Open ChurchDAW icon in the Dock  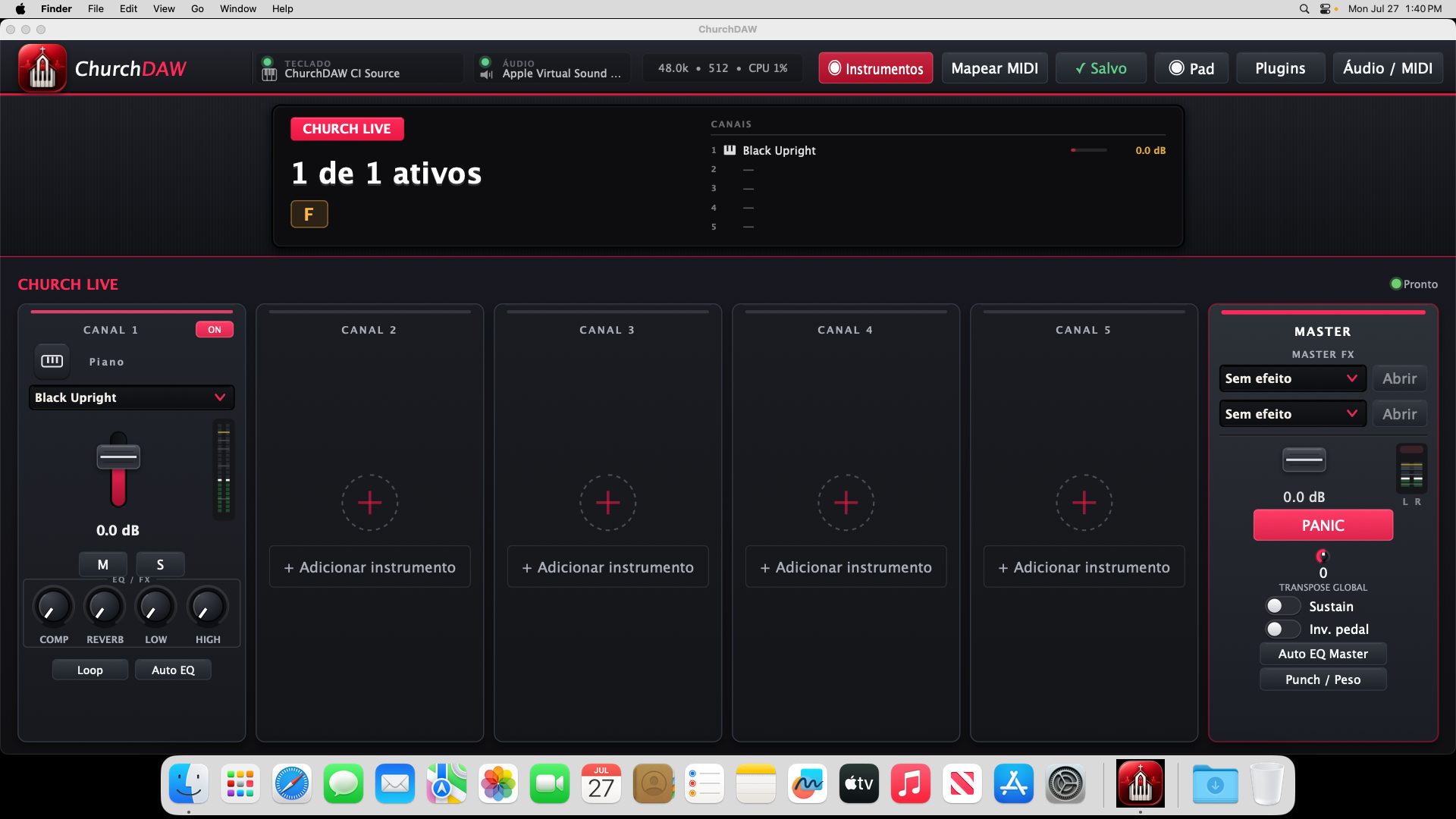1141,783
